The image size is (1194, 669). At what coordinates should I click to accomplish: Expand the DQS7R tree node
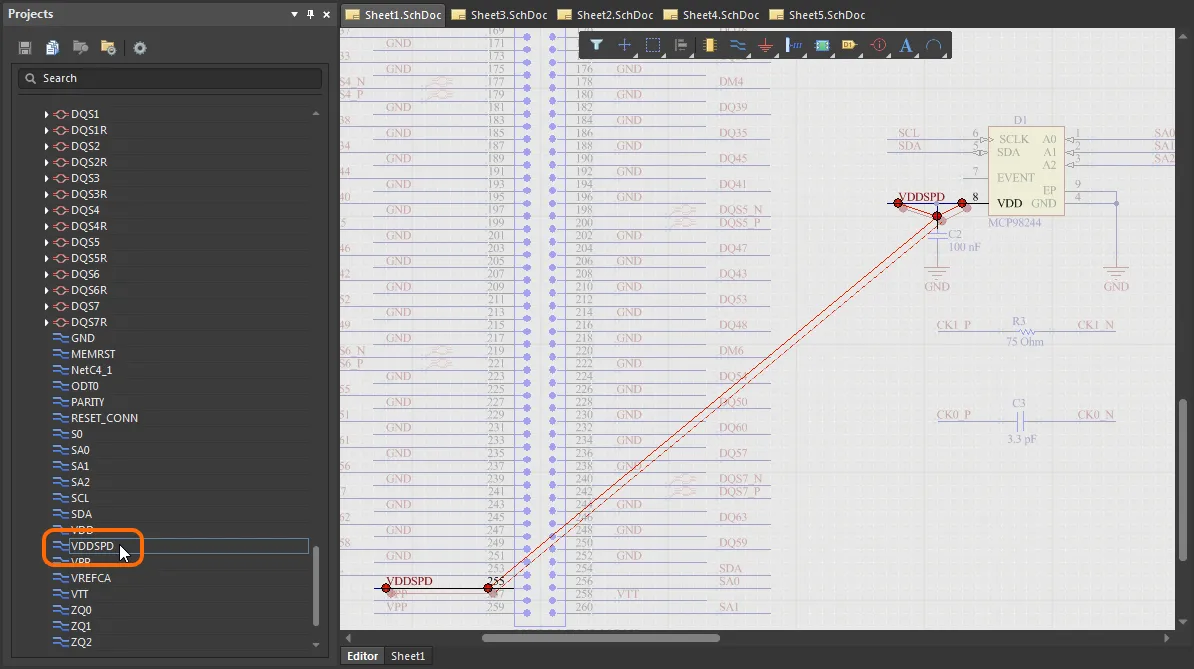[x=46, y=322]
